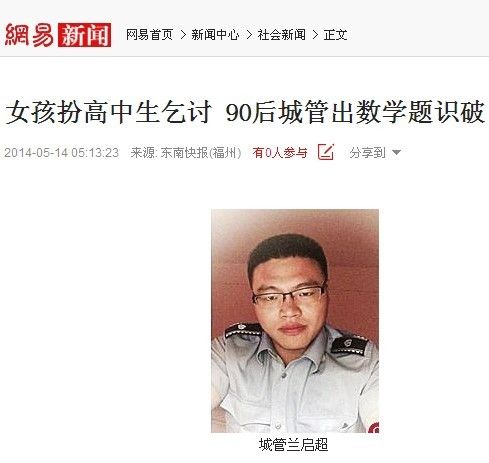Click the source 东南快报(福州)
The image size is (489, 463).
click(201, 153)
